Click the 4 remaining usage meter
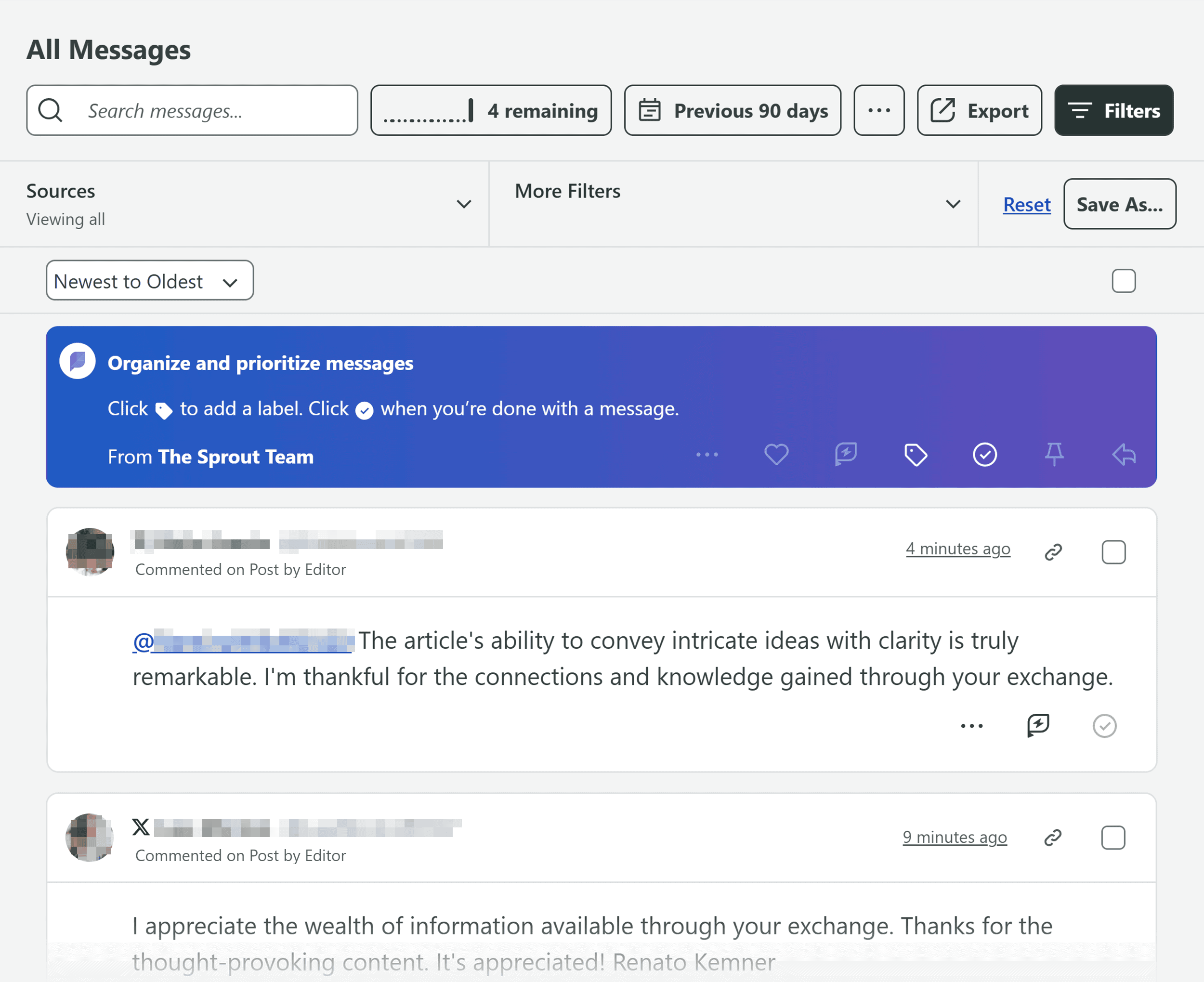Viewport: 1204px width, 982px height. point(491,110)
